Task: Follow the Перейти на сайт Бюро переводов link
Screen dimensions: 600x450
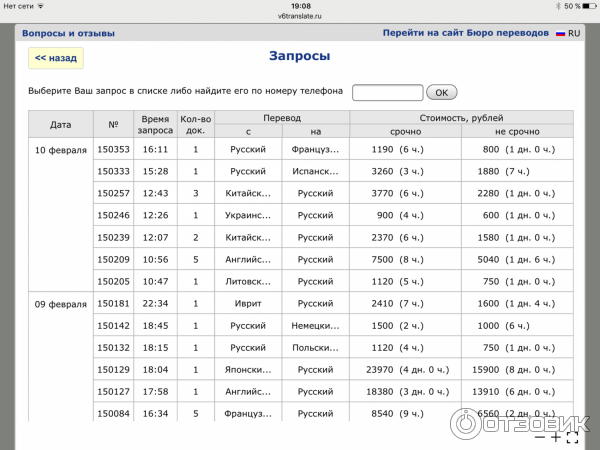Action: click(466, 34)
